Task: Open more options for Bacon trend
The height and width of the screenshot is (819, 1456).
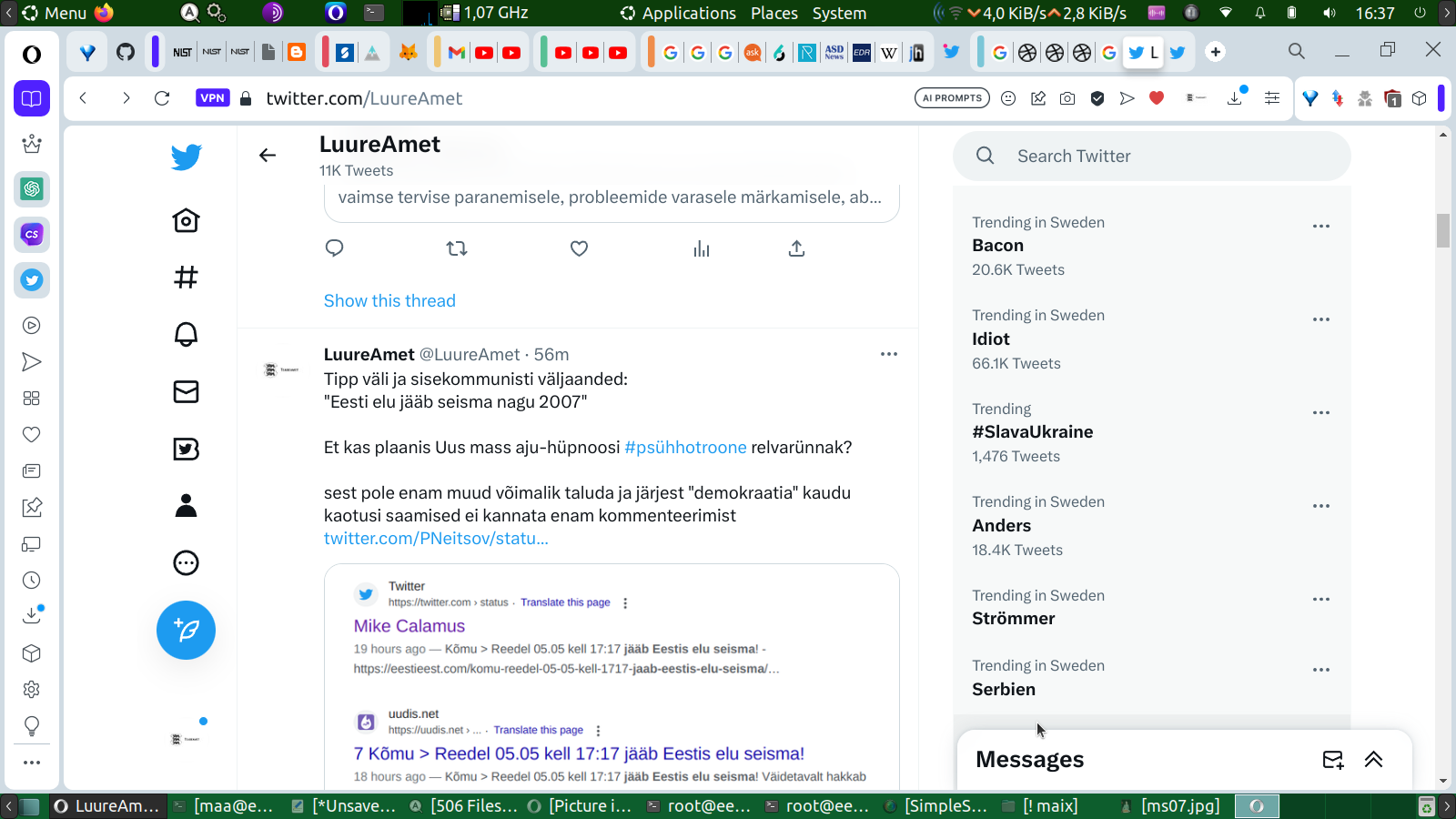Action: pos(1321,227)
